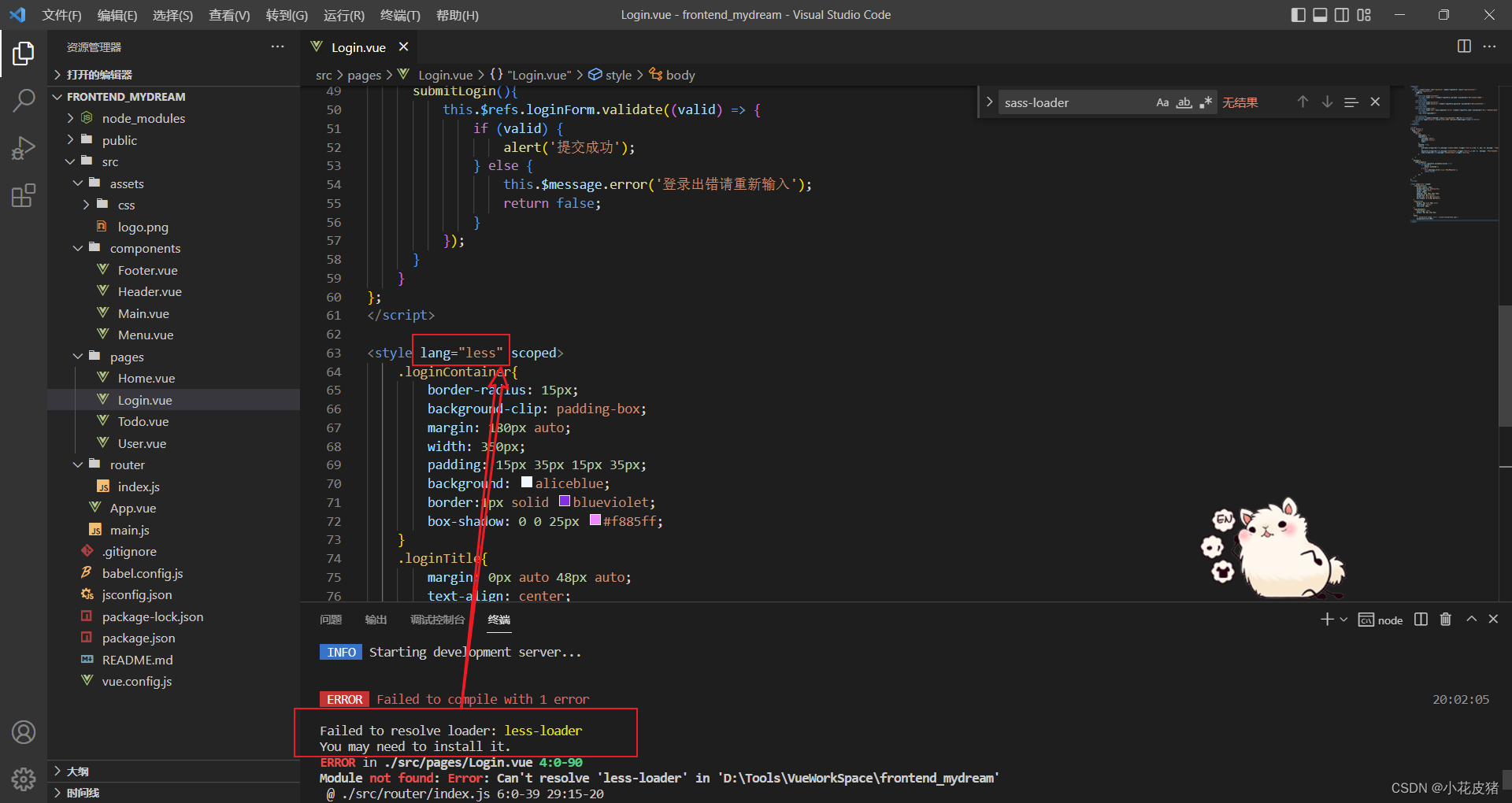Toggle Match Case in find widget
Screen dimensions: 1512x803
[1162, 102]
